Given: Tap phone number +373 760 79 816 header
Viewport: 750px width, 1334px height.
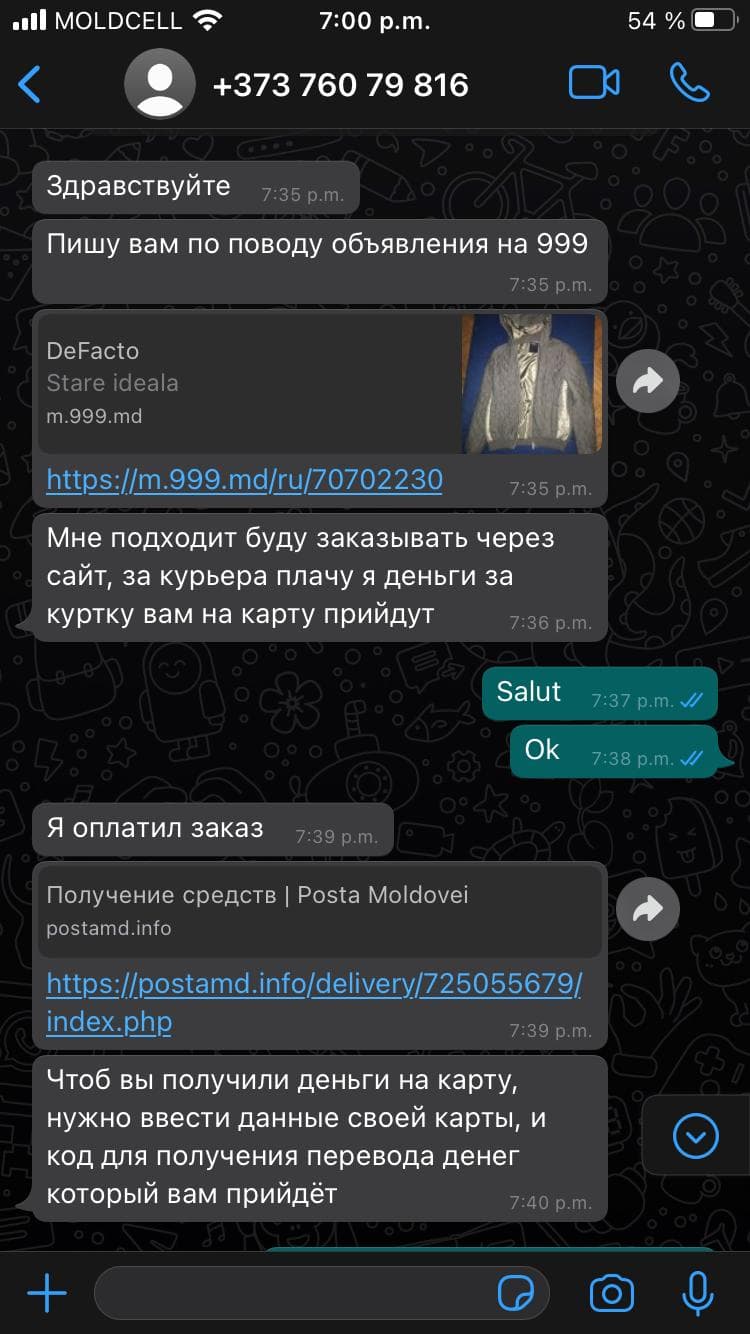Looking at the screenshot, I should click(341, 85).
